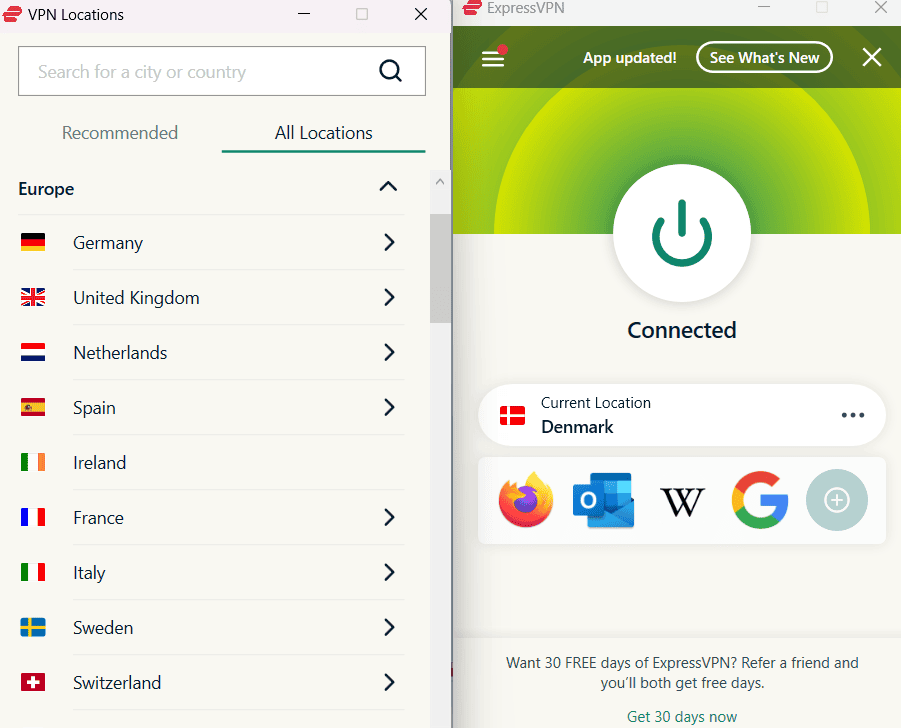
Task: Minimize the VPN Locations window
Action: [304, 14]
